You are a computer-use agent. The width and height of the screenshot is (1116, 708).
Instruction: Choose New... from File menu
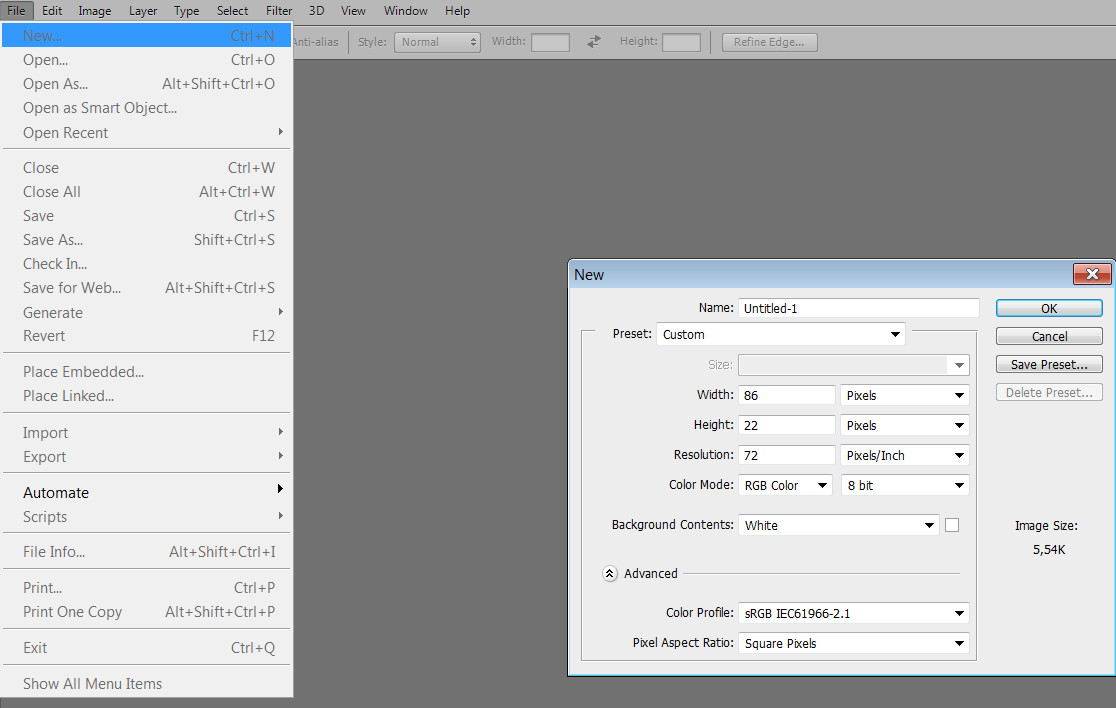[x=147, y=36]
